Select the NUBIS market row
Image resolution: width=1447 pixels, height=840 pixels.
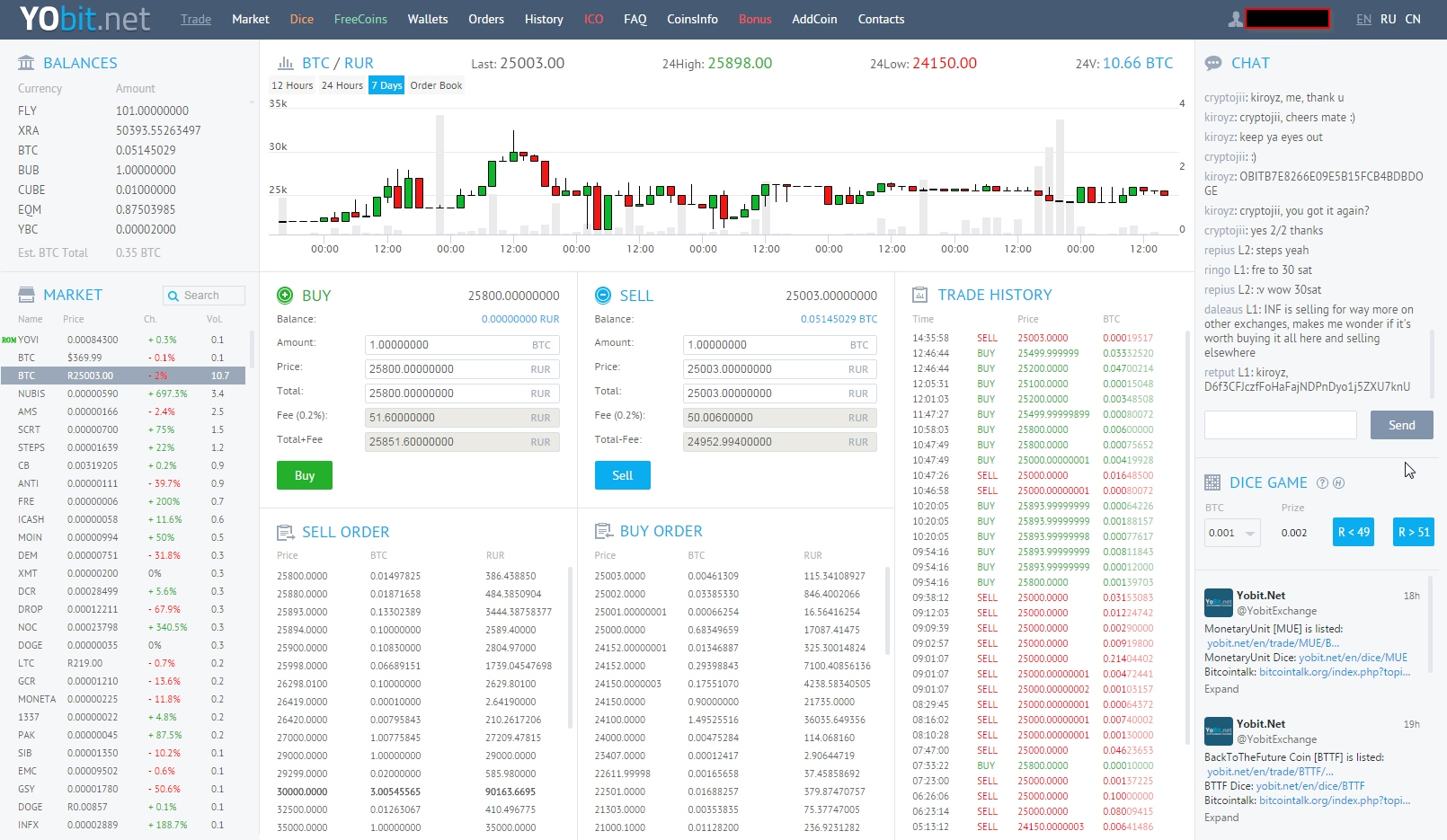123,393
